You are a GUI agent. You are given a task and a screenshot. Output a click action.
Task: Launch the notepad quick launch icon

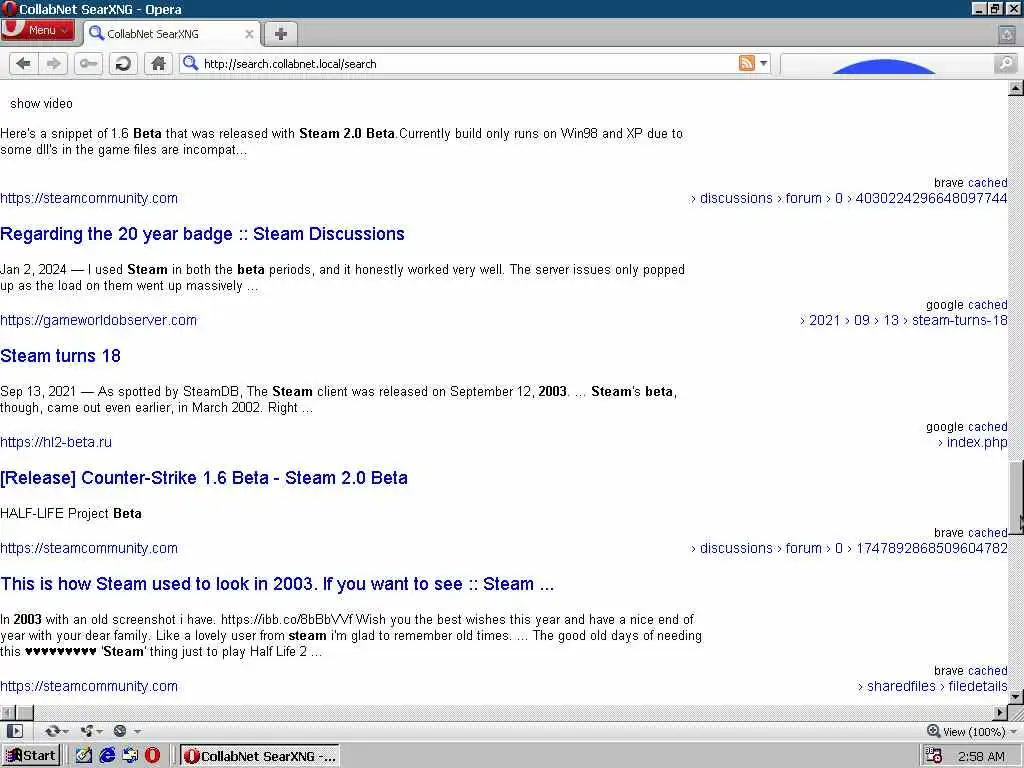pos(84,756)
